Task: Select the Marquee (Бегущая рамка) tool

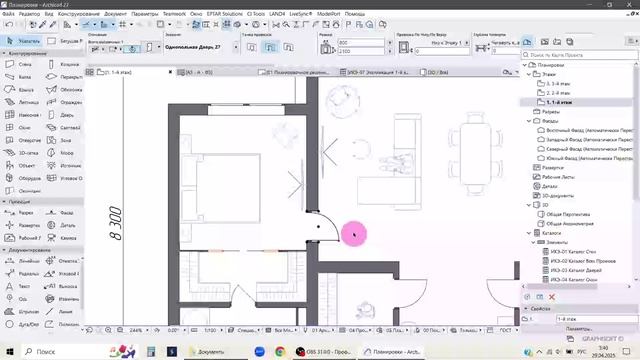Action: pos(65,41)
